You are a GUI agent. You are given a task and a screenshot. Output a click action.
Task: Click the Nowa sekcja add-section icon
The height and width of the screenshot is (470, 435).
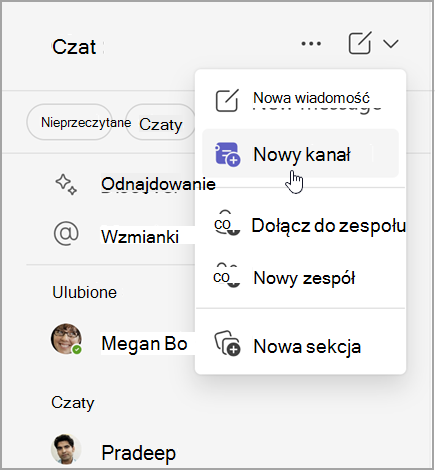click(227, 343)
